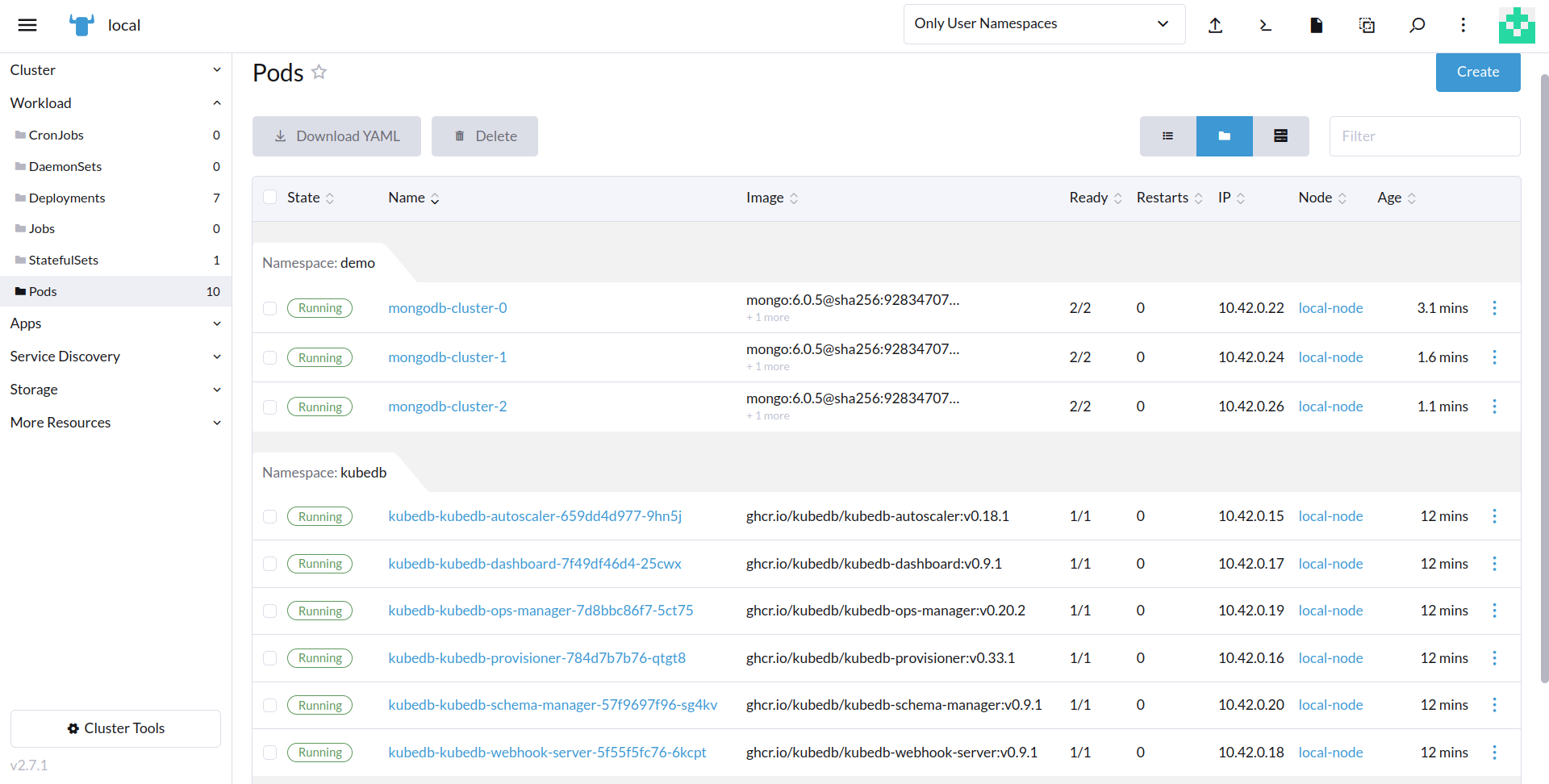Open the Import YAML upload icon
Viewport: 1549px width, 784px height.
tap(1216, 24)
